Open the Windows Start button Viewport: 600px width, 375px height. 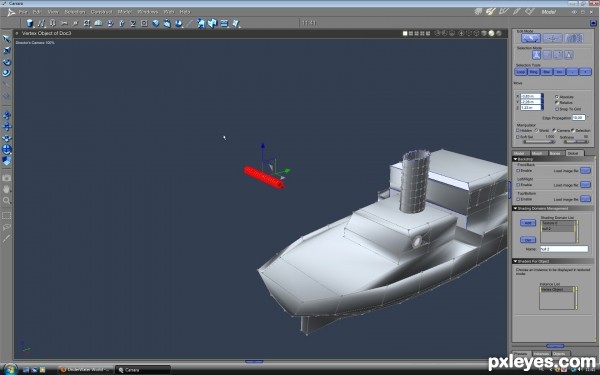[x=10, y=369]
